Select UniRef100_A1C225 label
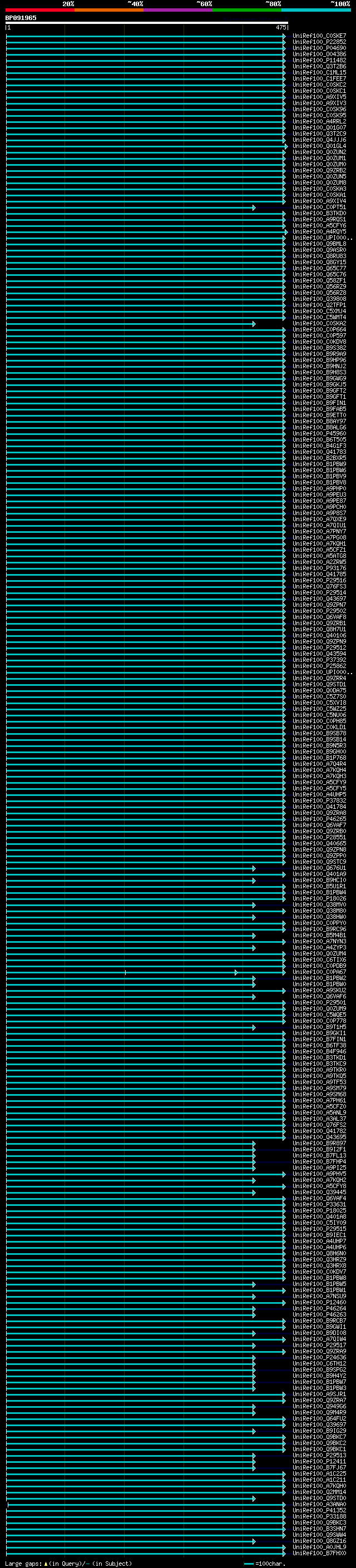Screen dimensions: 356x1568 click(319, 1473)
